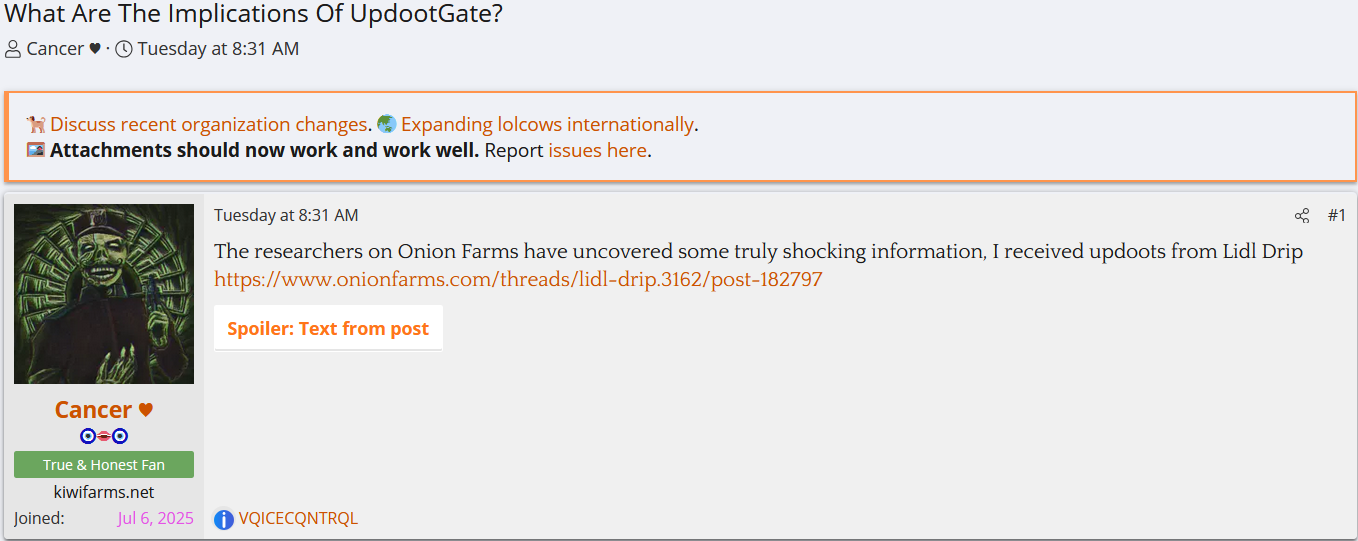Click the eyes and lips badge under username
The width and height of the screenshot is (1358, 541).
coord(104,436)
